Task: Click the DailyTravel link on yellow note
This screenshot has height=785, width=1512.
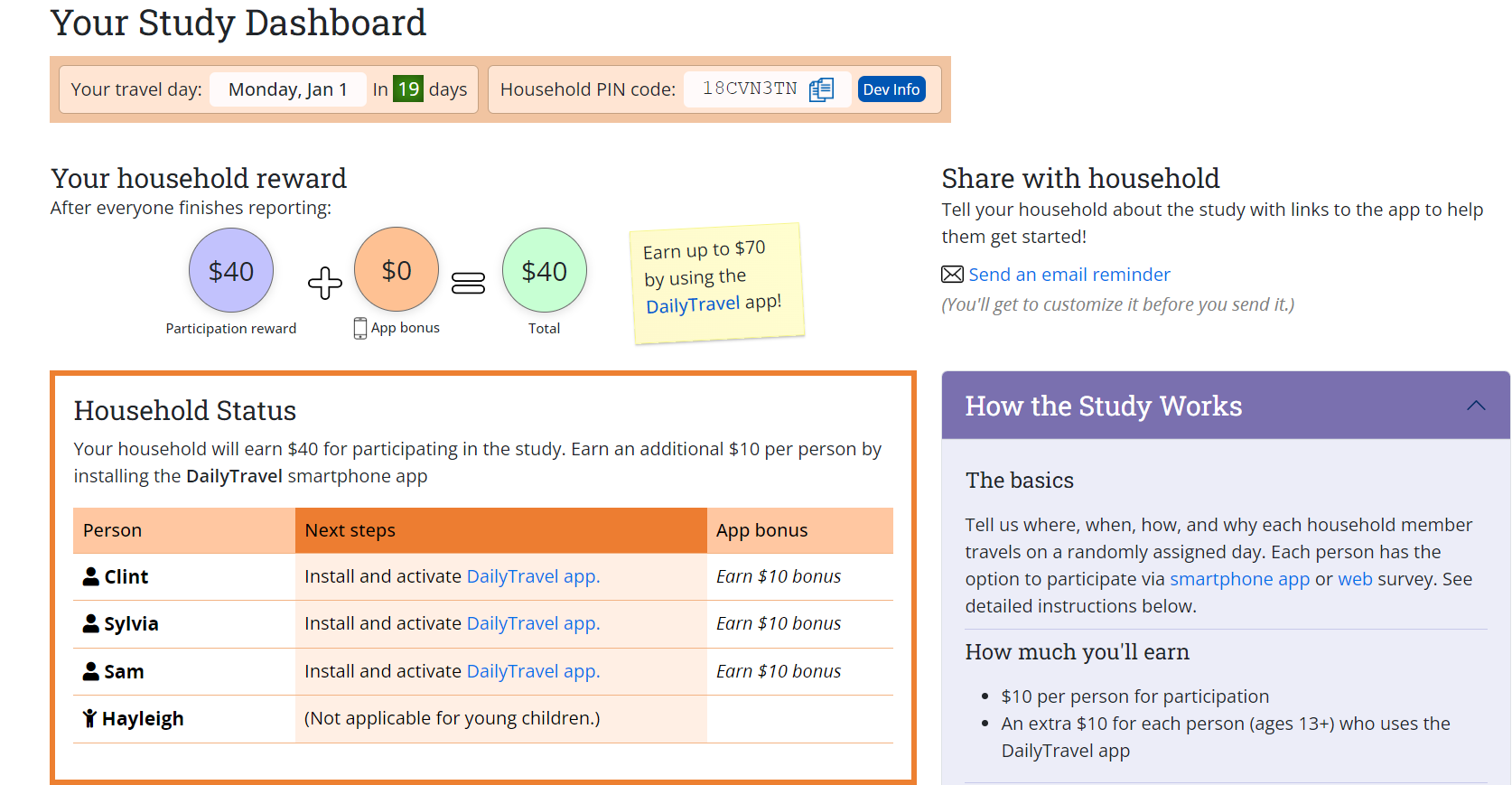Action: click(693, 305)
